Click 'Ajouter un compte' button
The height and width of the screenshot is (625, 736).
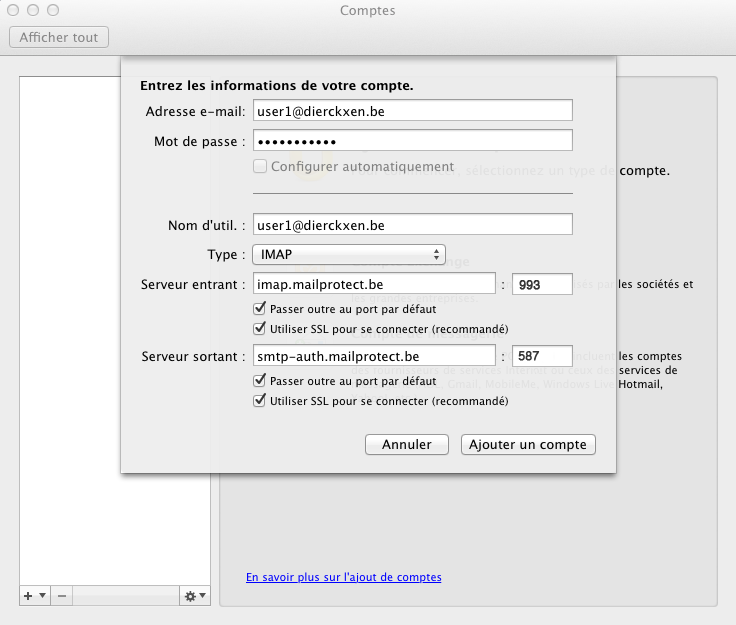pyautogui.click(x=528, y=444)
